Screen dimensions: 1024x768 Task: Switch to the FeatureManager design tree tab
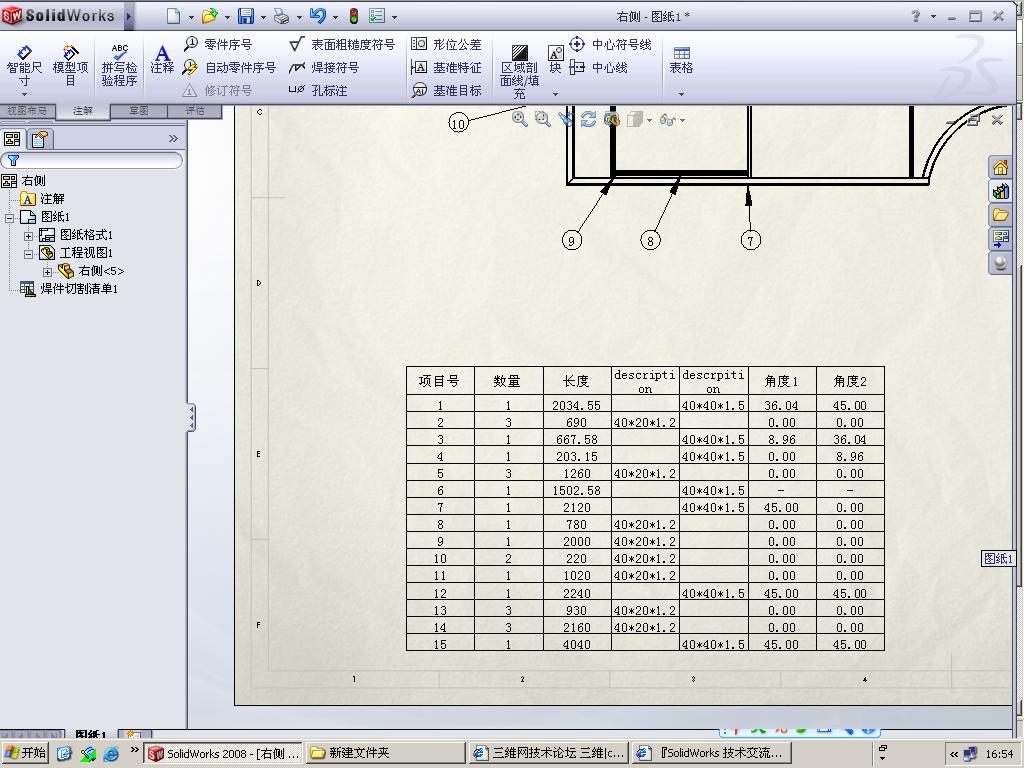(12, 138)
